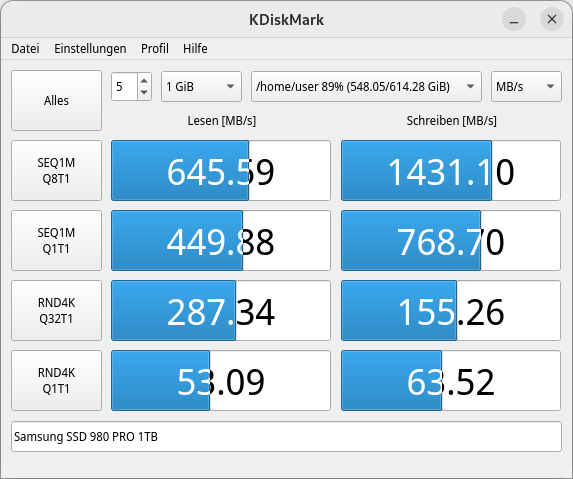Click the Schreiben [MB/s] column header
Screen dimensions: 573x479
tap(452, 121)
